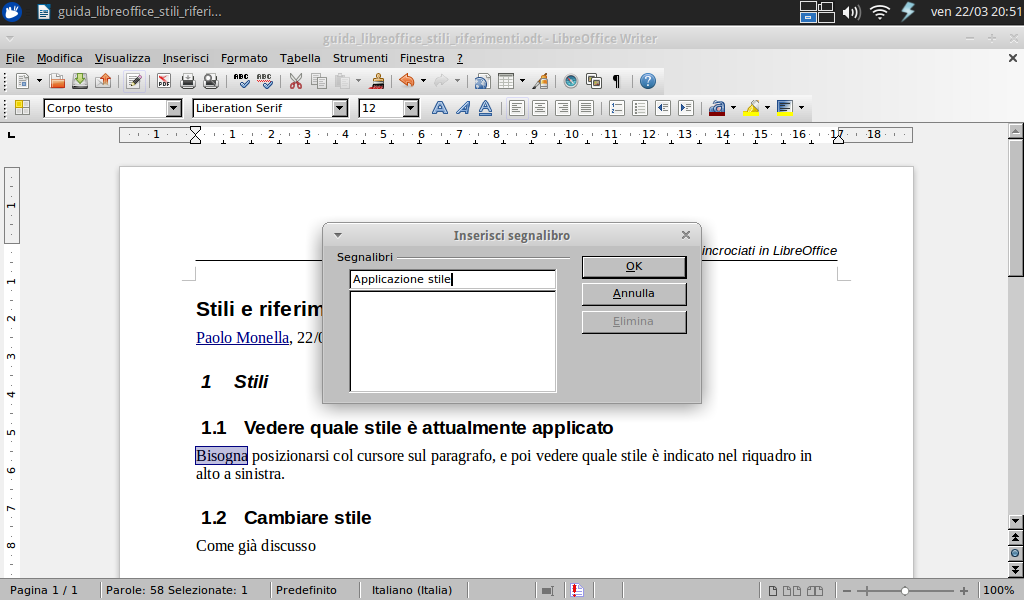Toggle automatic spell checking
1024x600 pixels.
click(264, 81)
